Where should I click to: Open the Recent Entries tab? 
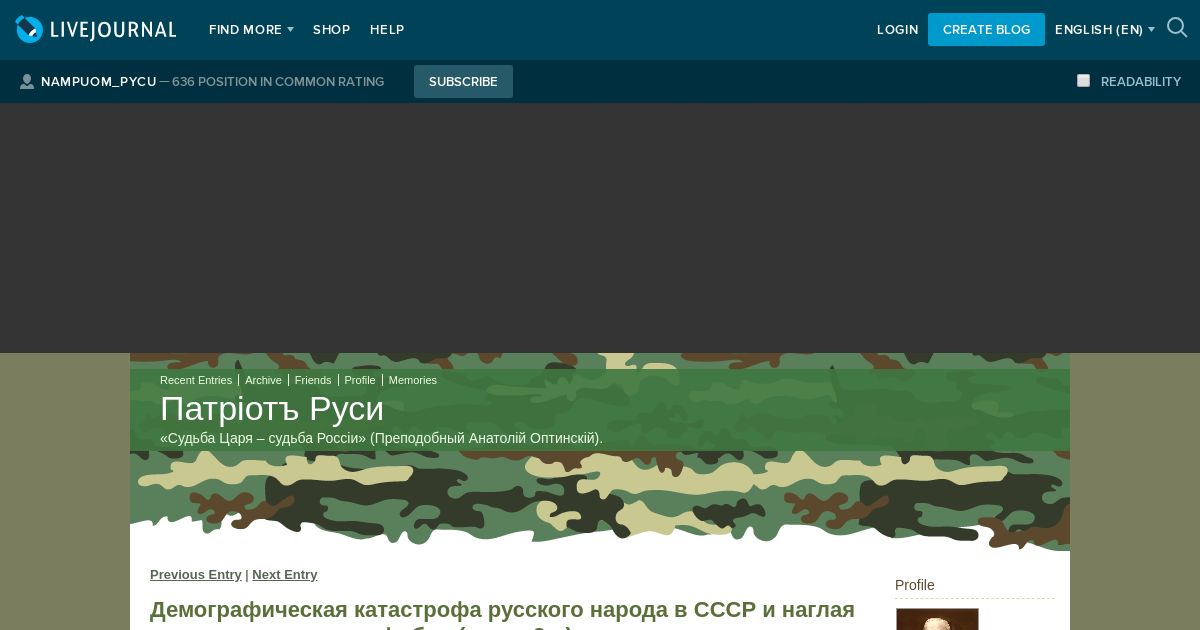[x=196, y=380]
